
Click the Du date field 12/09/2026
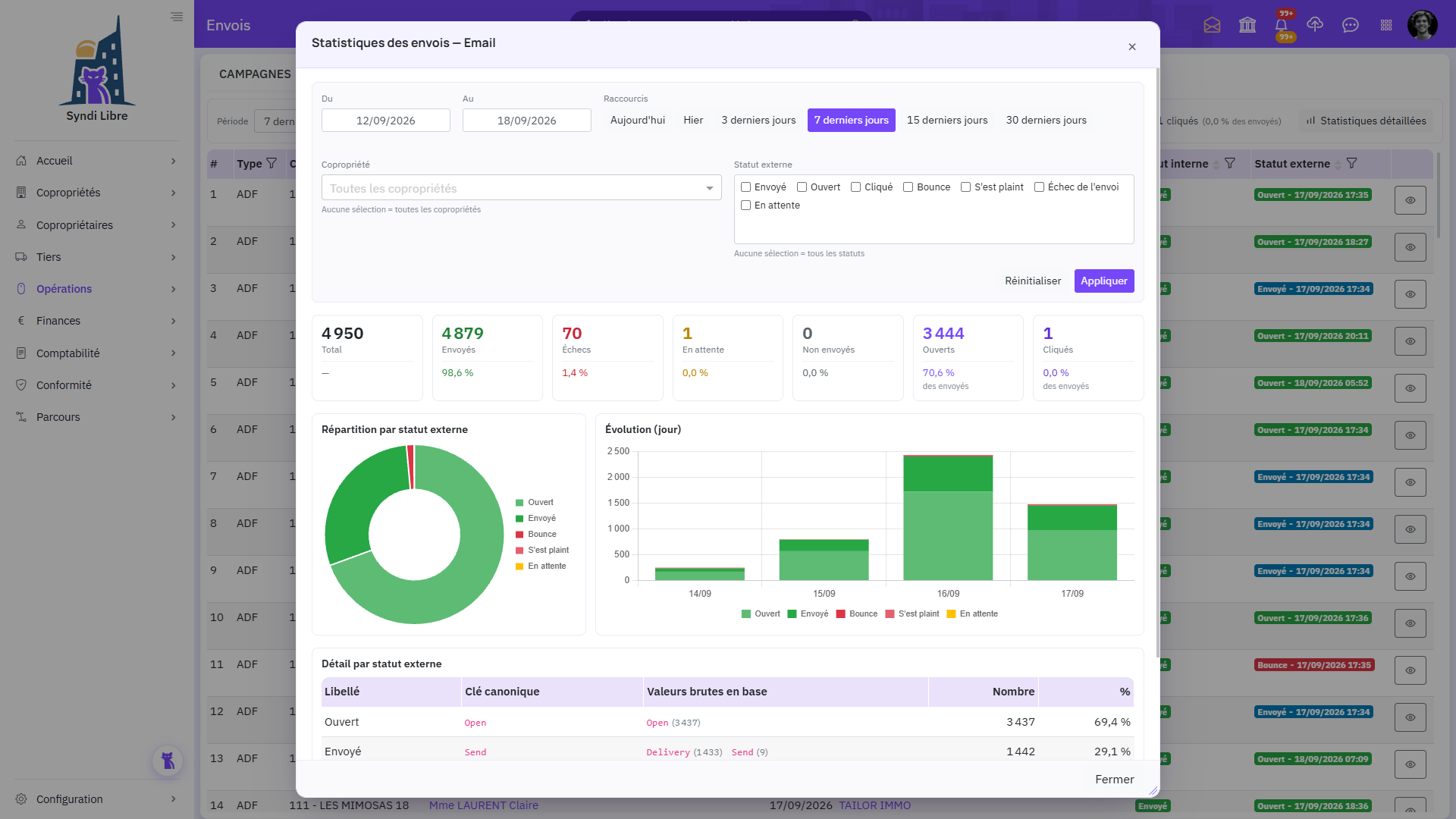click(x=386, y=121)
